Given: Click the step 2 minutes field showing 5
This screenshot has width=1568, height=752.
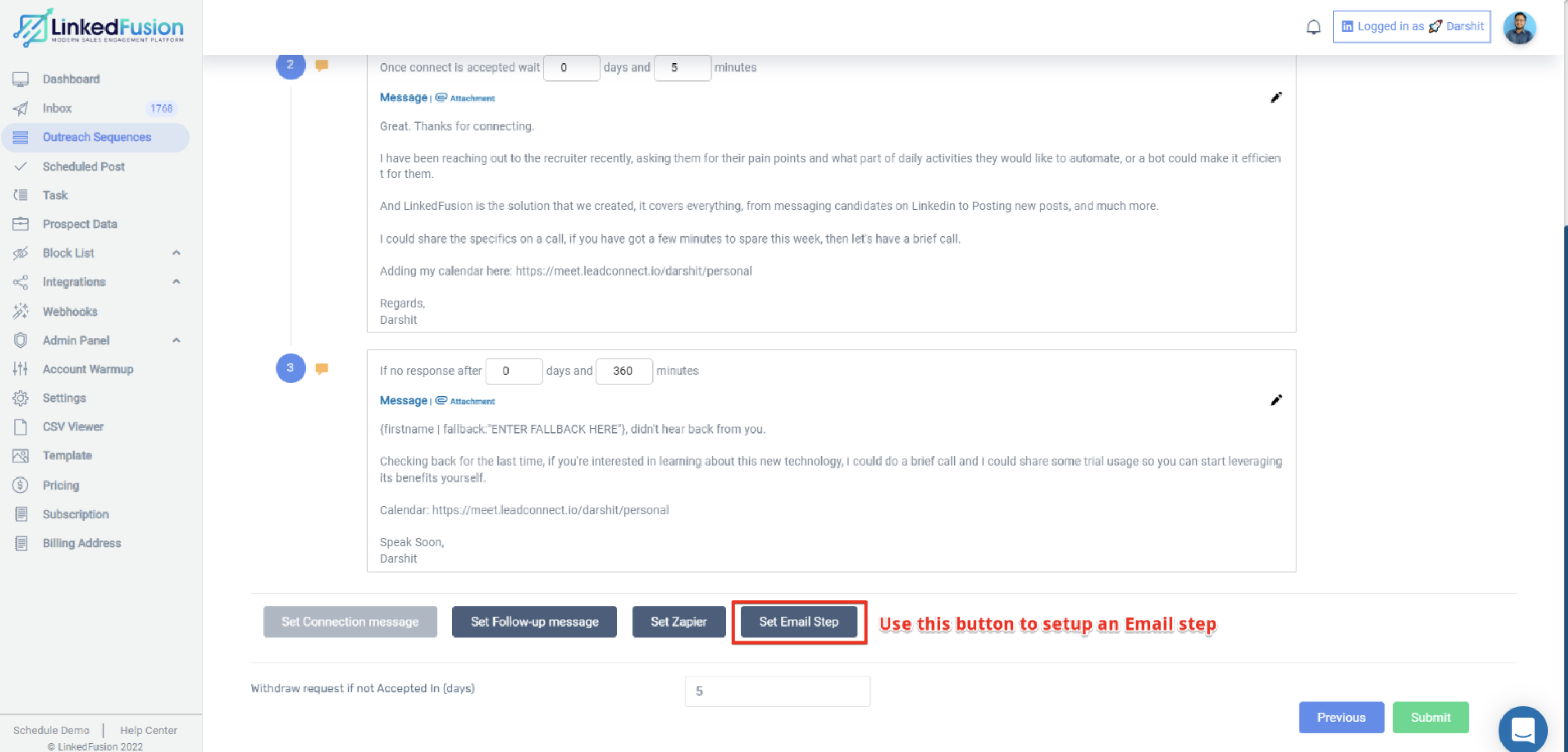Looking at the screenshot, I should point(682,68).
